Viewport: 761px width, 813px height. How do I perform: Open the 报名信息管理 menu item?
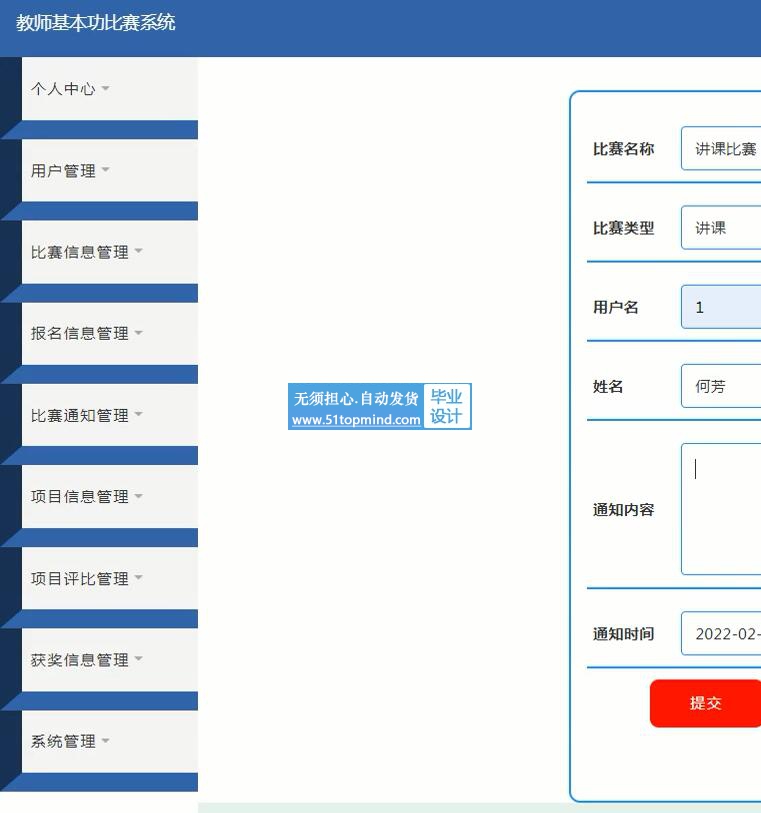[x=109, y=333]
